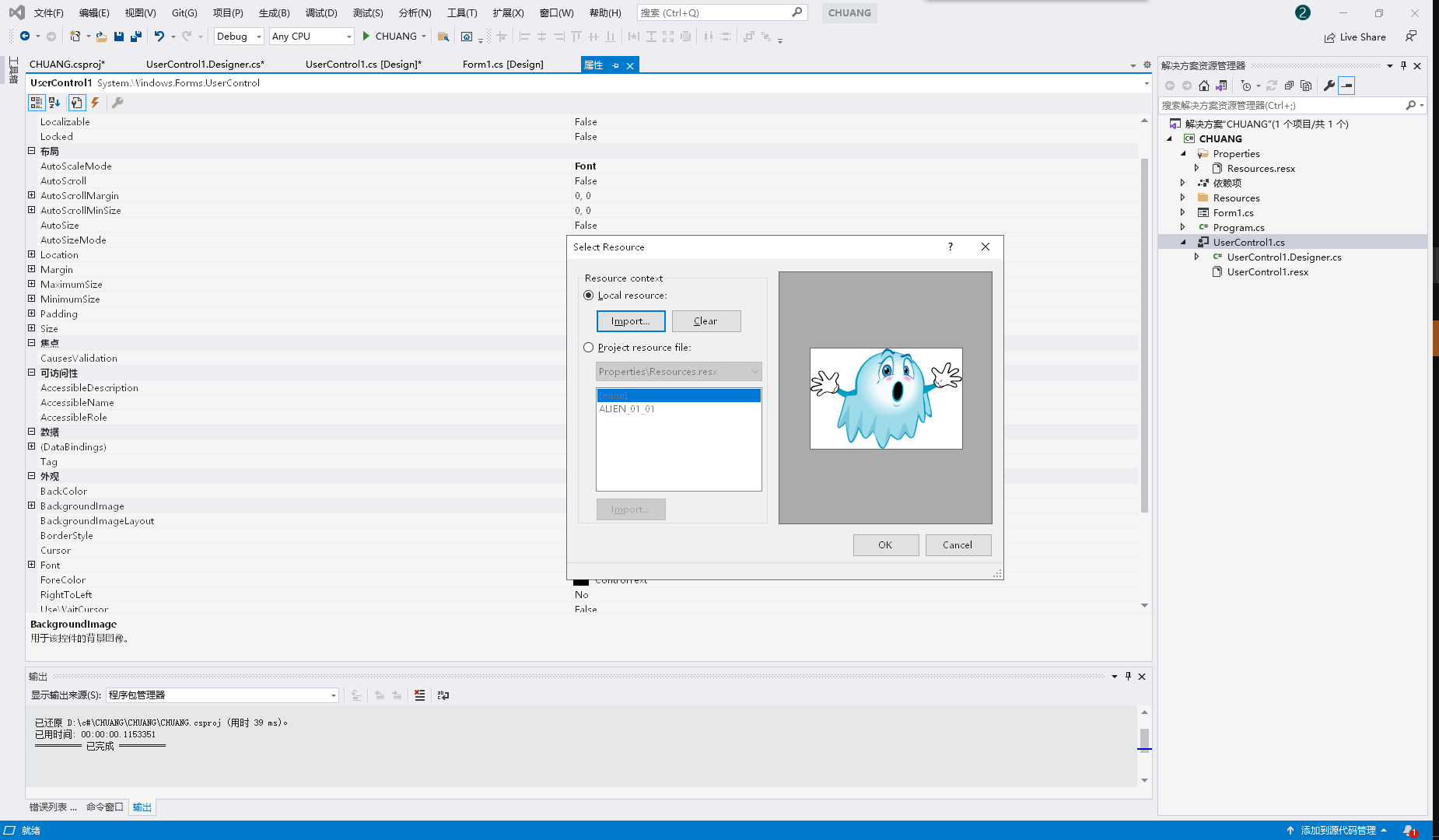Click the Align Tops toolbar icon

pos(576,37)
